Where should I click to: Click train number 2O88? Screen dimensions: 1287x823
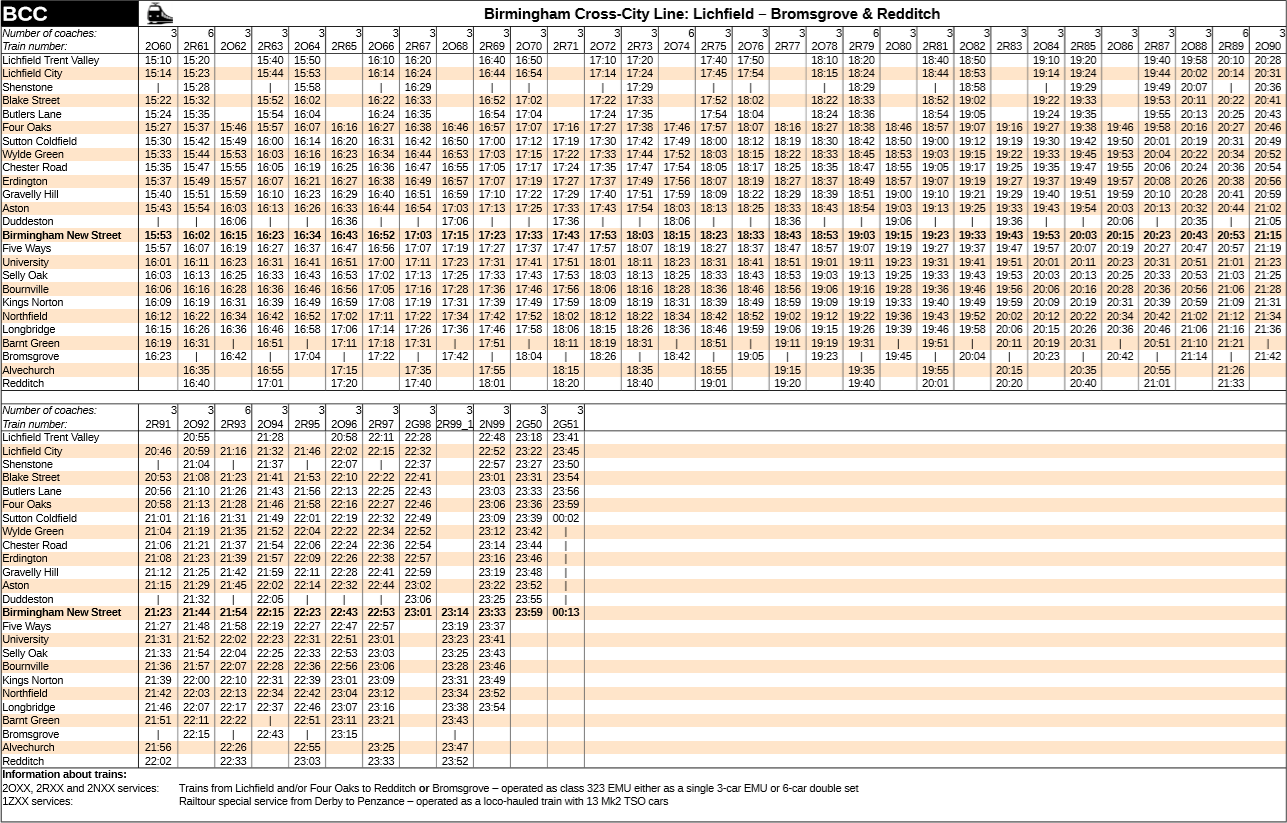(1194, 47)
